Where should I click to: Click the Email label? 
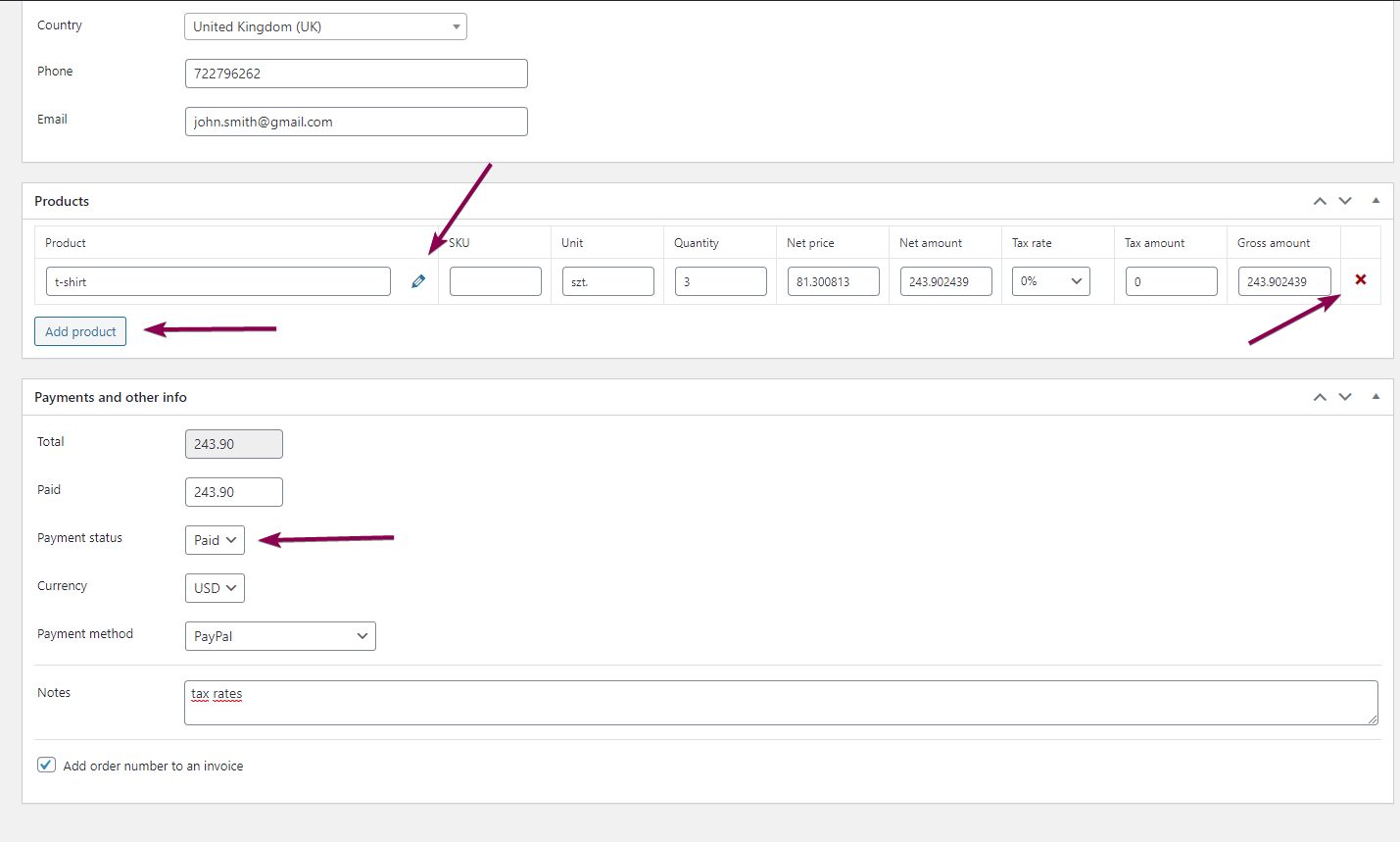[x=52, y=120]
